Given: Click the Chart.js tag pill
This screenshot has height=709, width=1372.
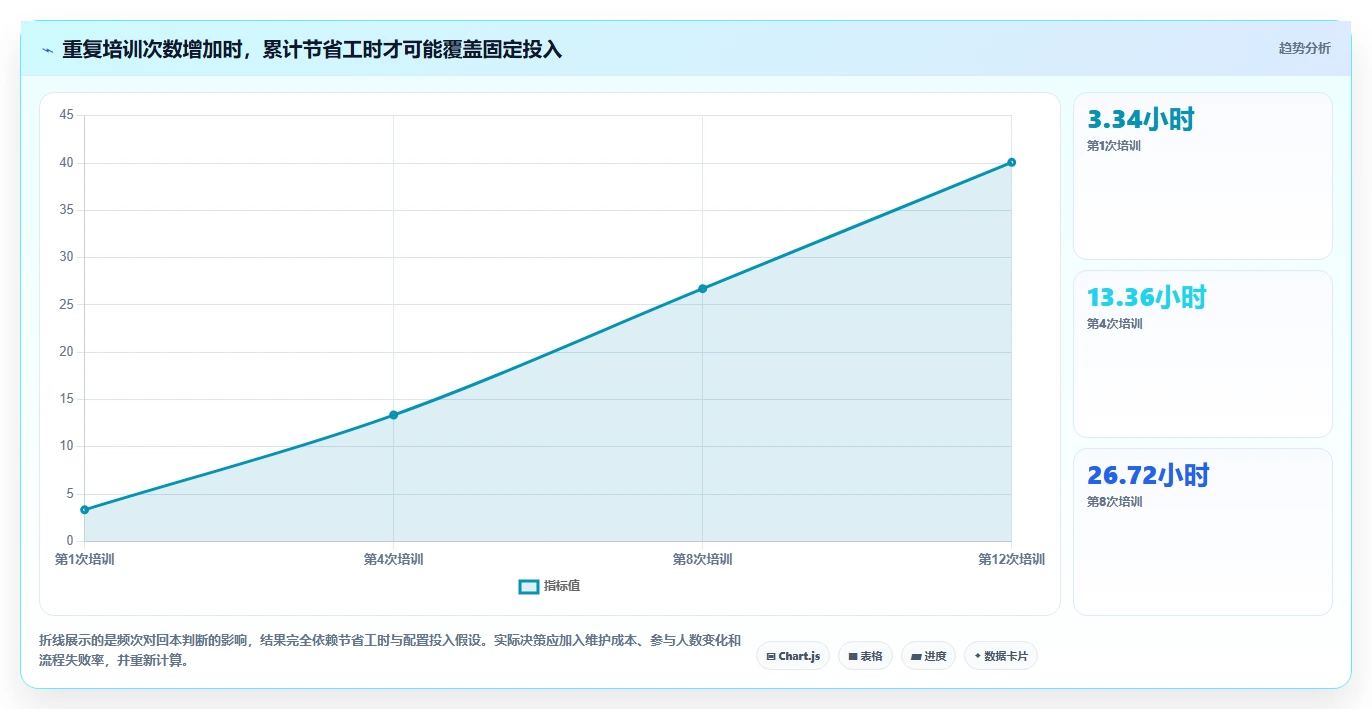Looking at the screenshot, I should point(793,656).
